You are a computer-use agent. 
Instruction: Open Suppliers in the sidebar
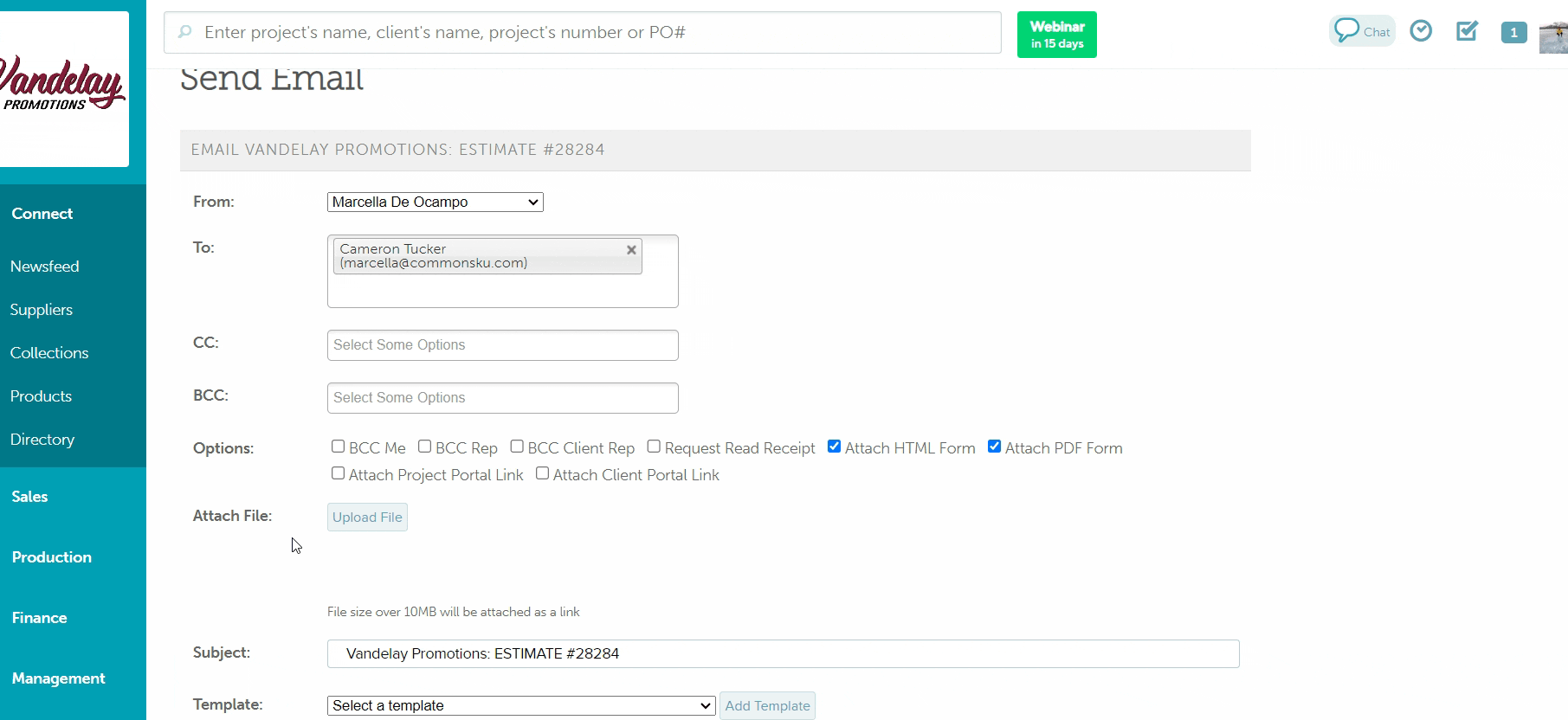42,310
